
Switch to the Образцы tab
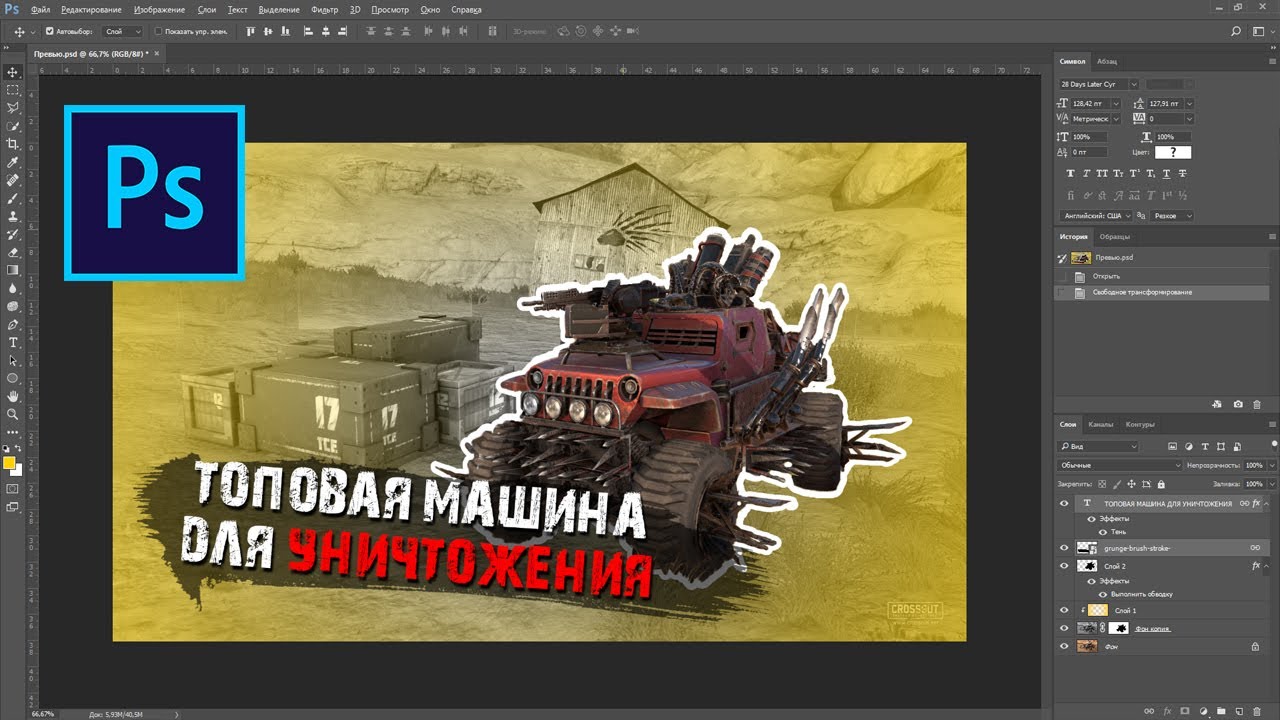(x=1114, y=237)
